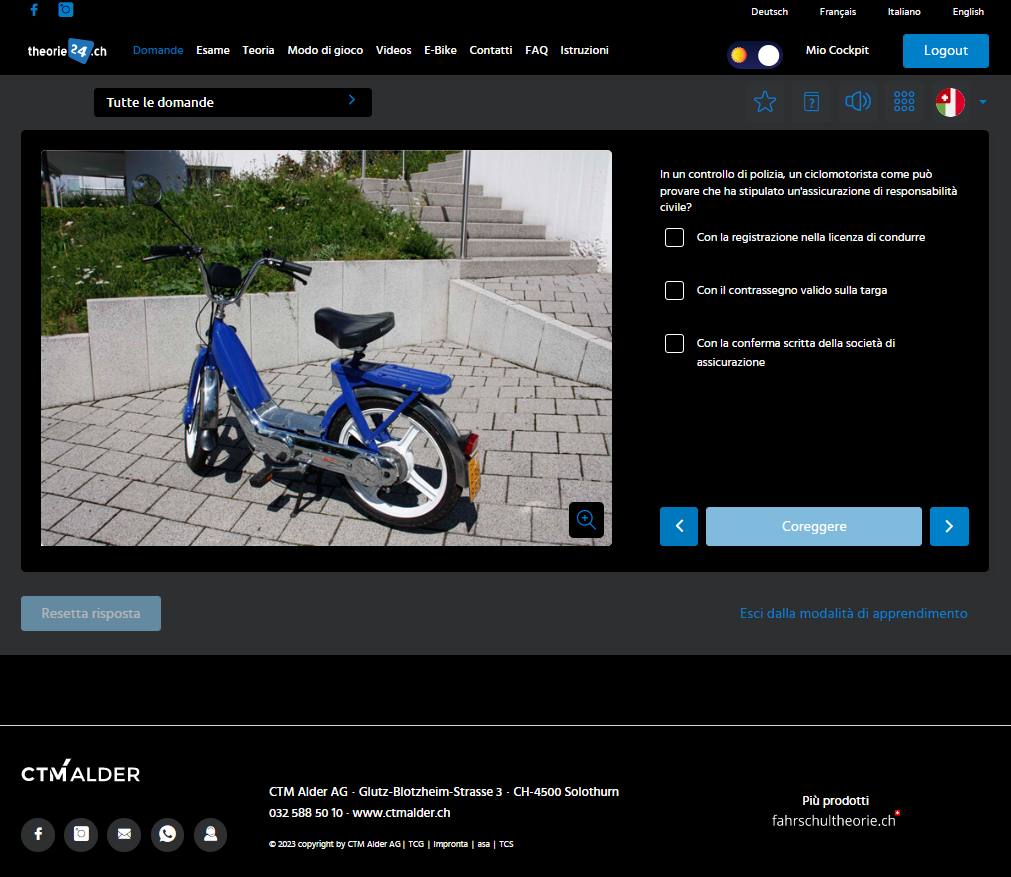Open the TCG footer link

(x=416, y=844)
